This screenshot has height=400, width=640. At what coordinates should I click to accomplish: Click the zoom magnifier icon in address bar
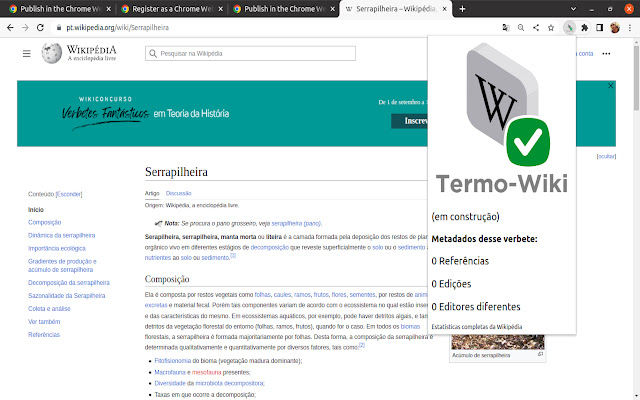coord(521,28)
